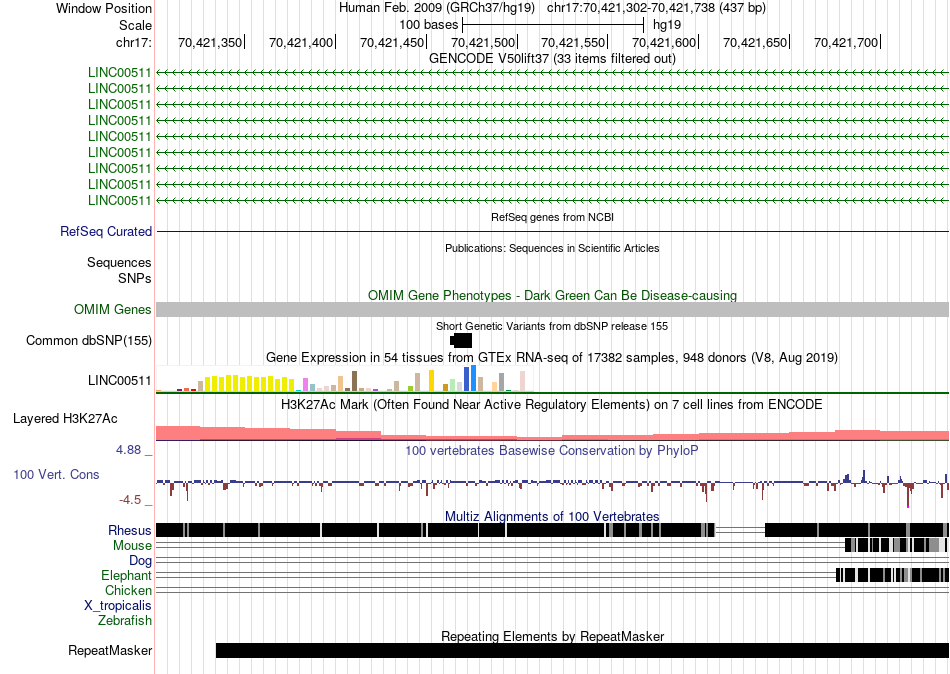Open the OMIM Gene Phenotypes track title

point(552,295)
